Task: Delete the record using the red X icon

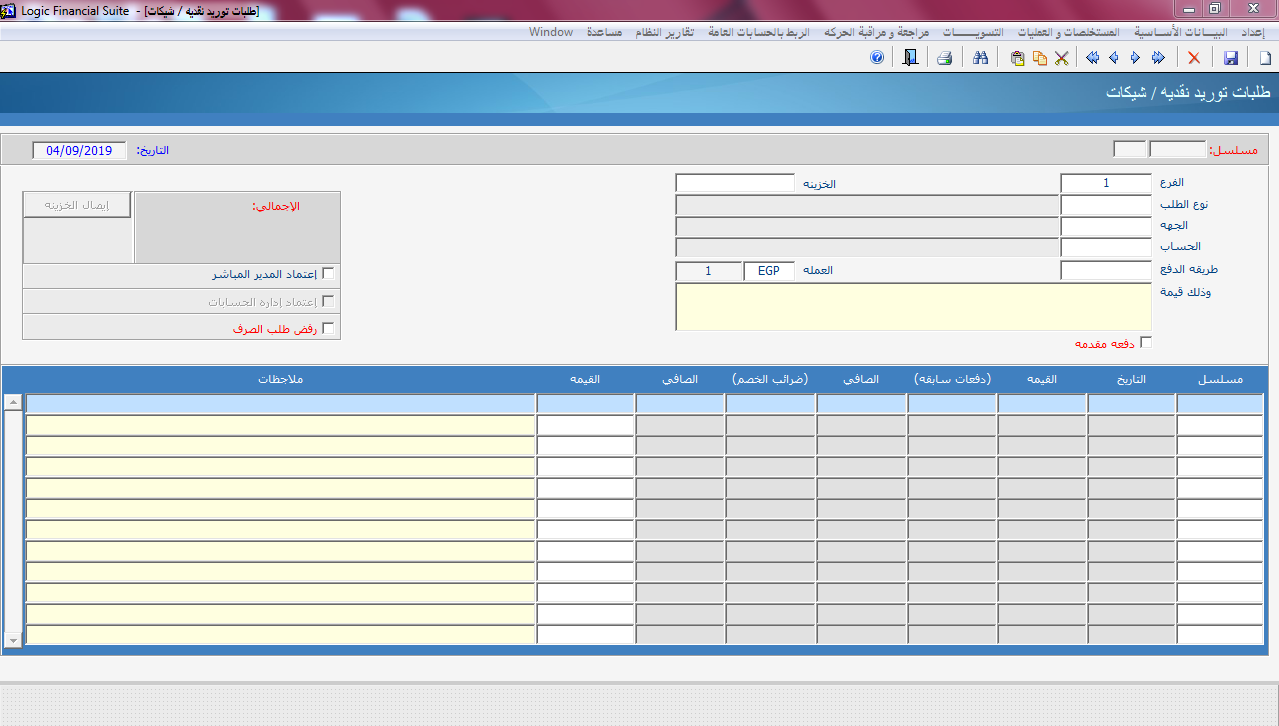Action: click(x=1194, y=58)
